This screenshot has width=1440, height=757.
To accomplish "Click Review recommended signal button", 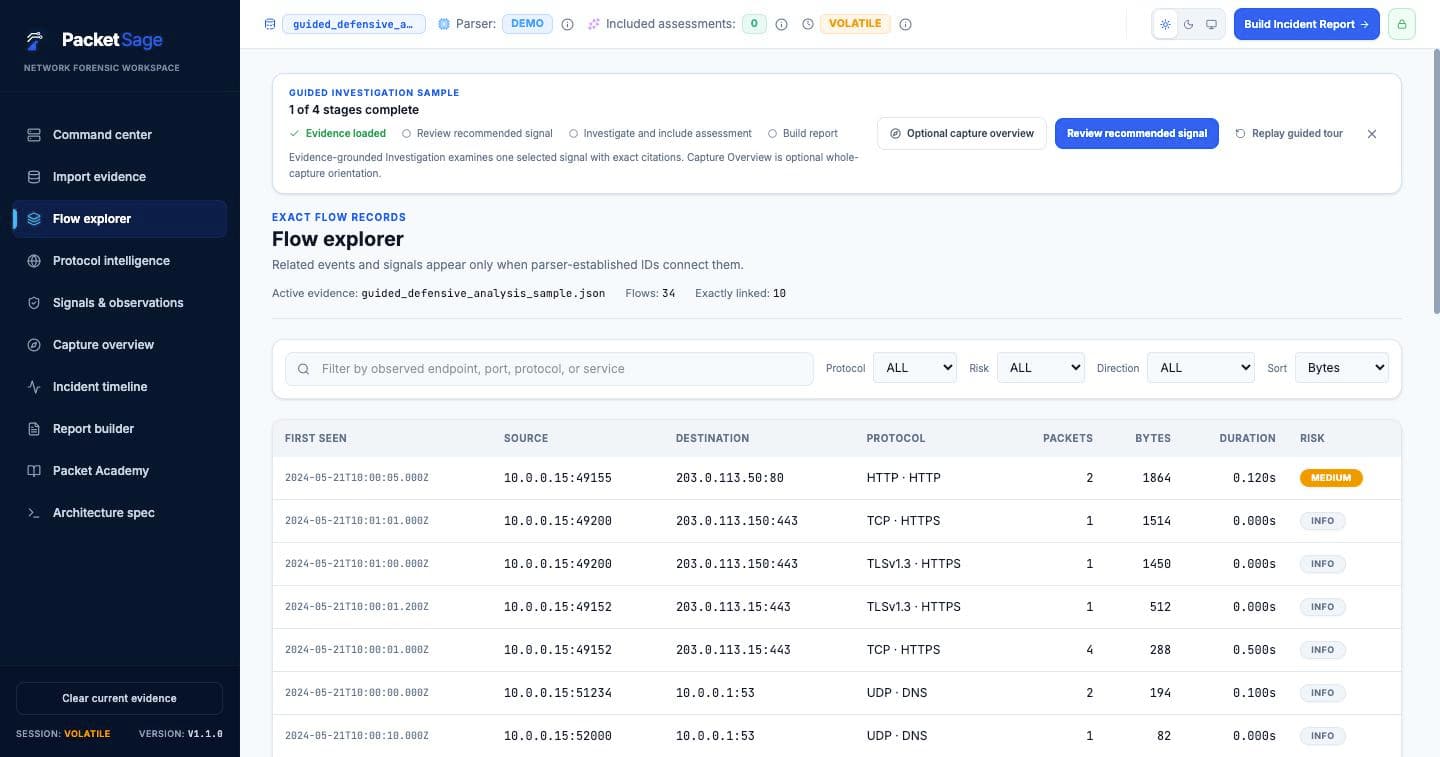I will [x=1137, y=133].
